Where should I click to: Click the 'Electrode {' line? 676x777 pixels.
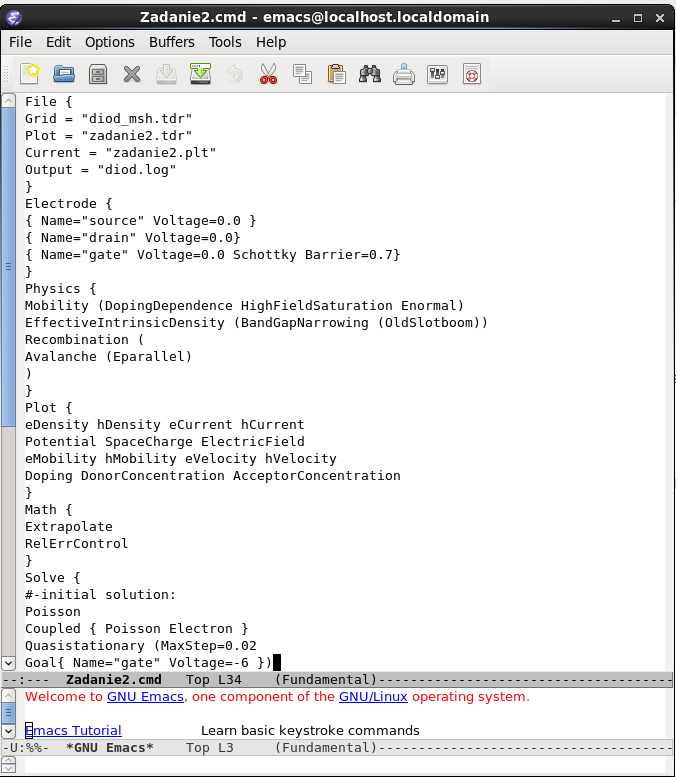[68, 204]
